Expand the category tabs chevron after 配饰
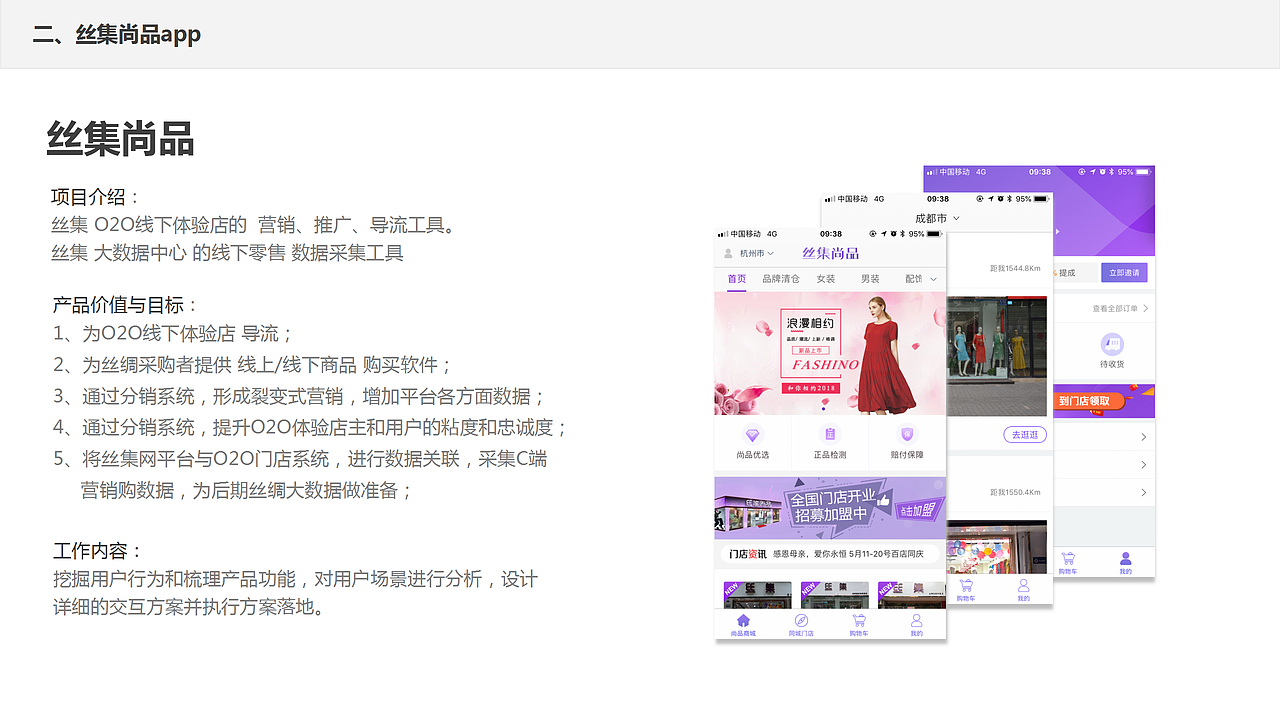Image resolution: width=1280 pixels, height=720 pixels. click(934, 279)
